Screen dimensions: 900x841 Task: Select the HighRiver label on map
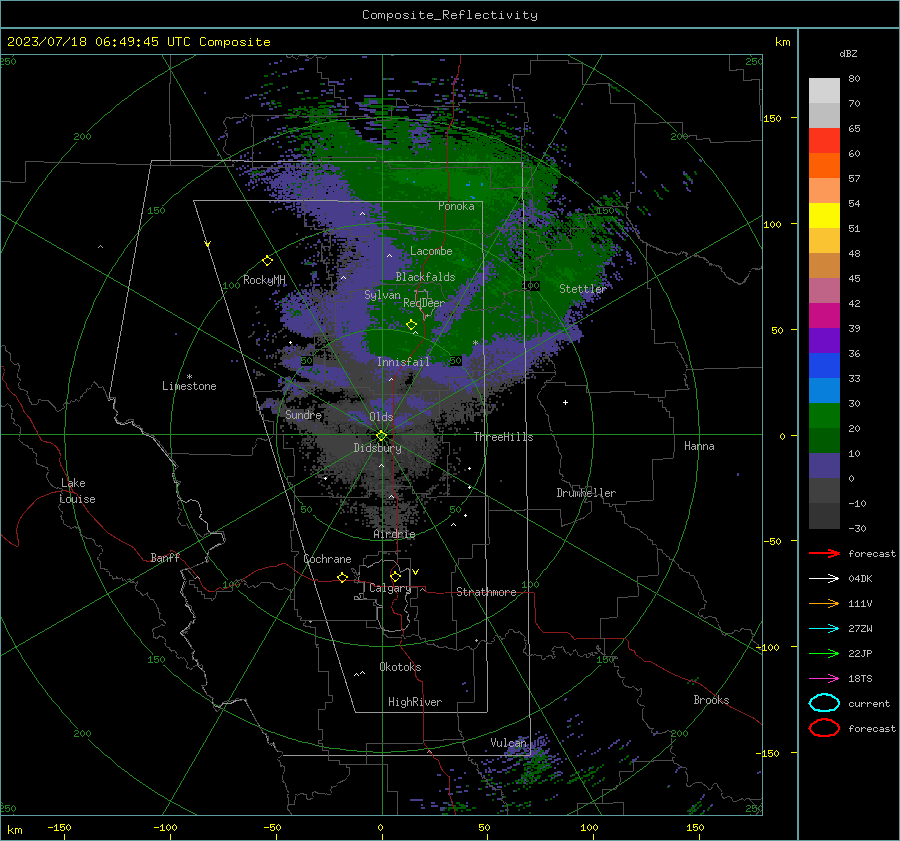[x=415, y=702]
